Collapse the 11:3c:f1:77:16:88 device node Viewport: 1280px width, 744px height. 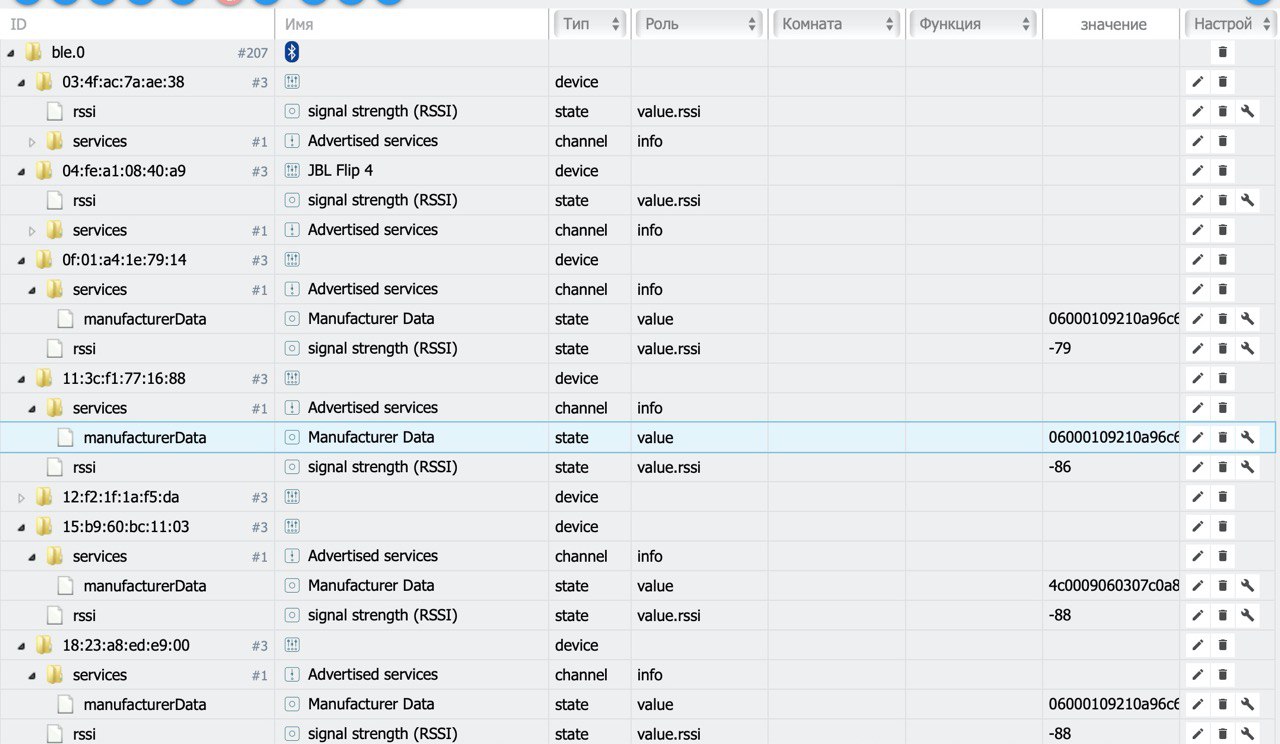21,378
